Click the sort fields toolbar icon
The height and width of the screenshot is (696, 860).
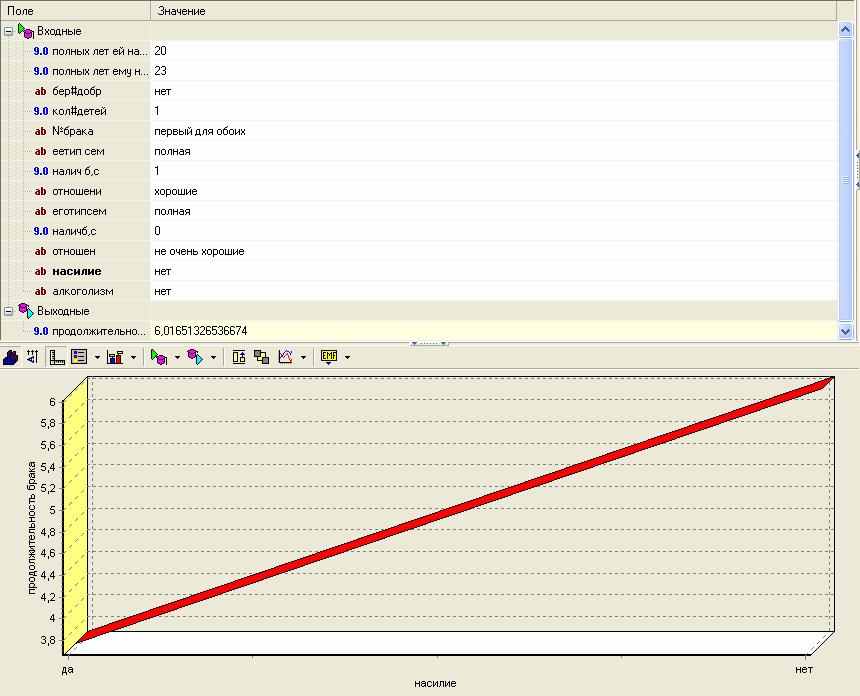click(33, 357)
